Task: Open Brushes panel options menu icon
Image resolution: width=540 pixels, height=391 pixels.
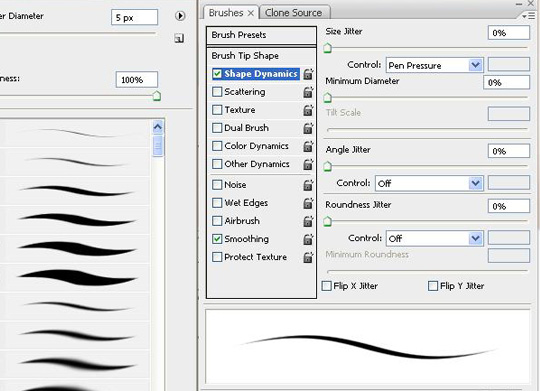Action: click(528, 16)
